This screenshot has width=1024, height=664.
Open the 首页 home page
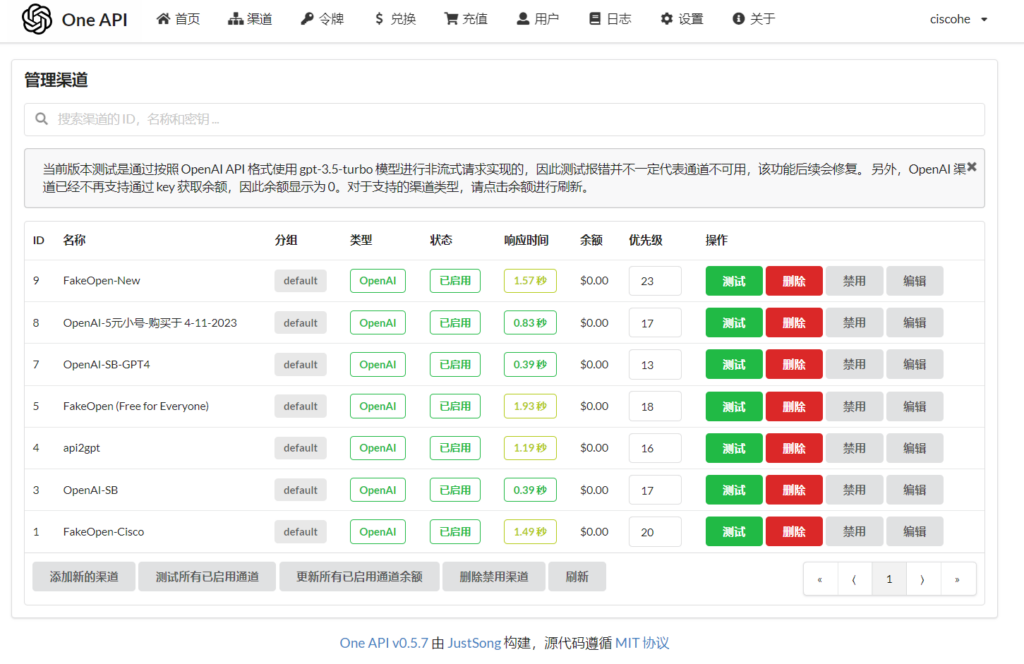[x=178, y=19]
